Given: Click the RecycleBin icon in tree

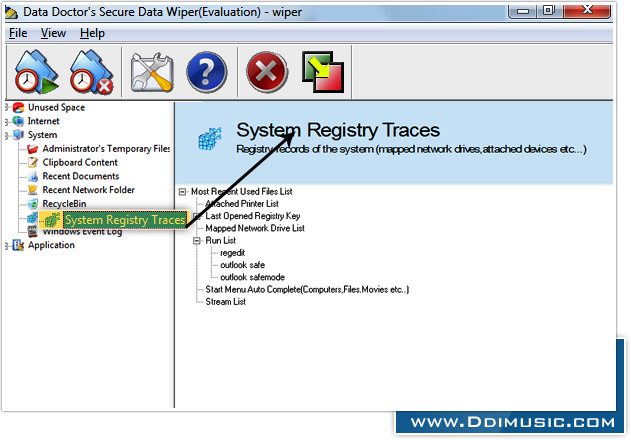Looking at the screenshot, I should pos(33,204).
